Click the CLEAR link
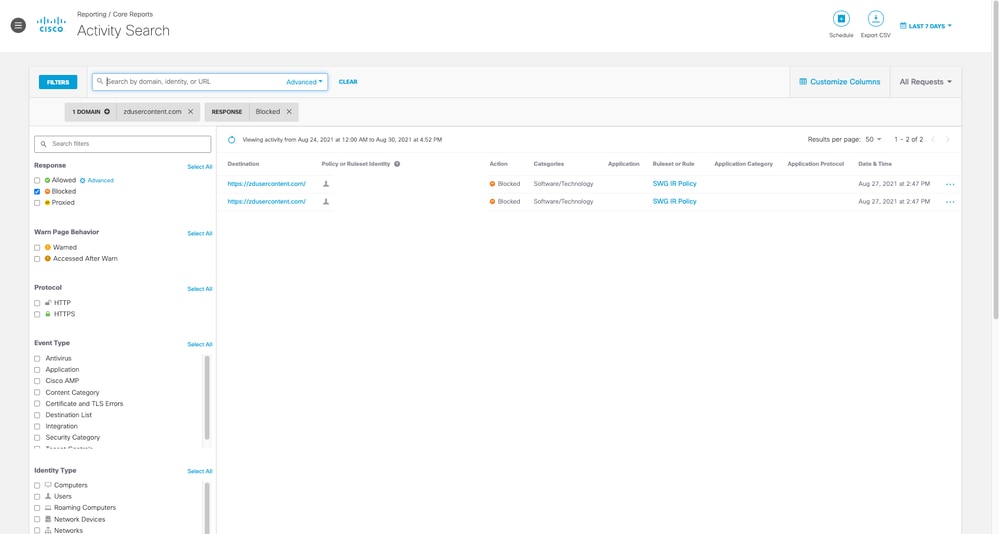 [x=348, y=82]
